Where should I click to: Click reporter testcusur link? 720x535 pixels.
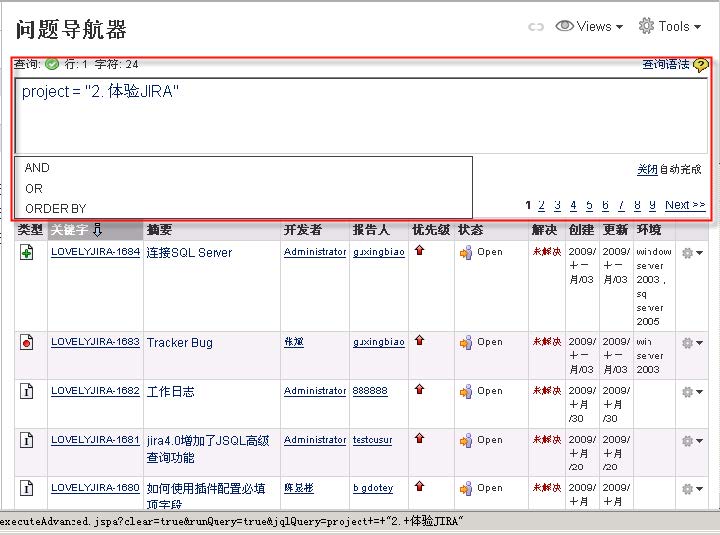372,440
